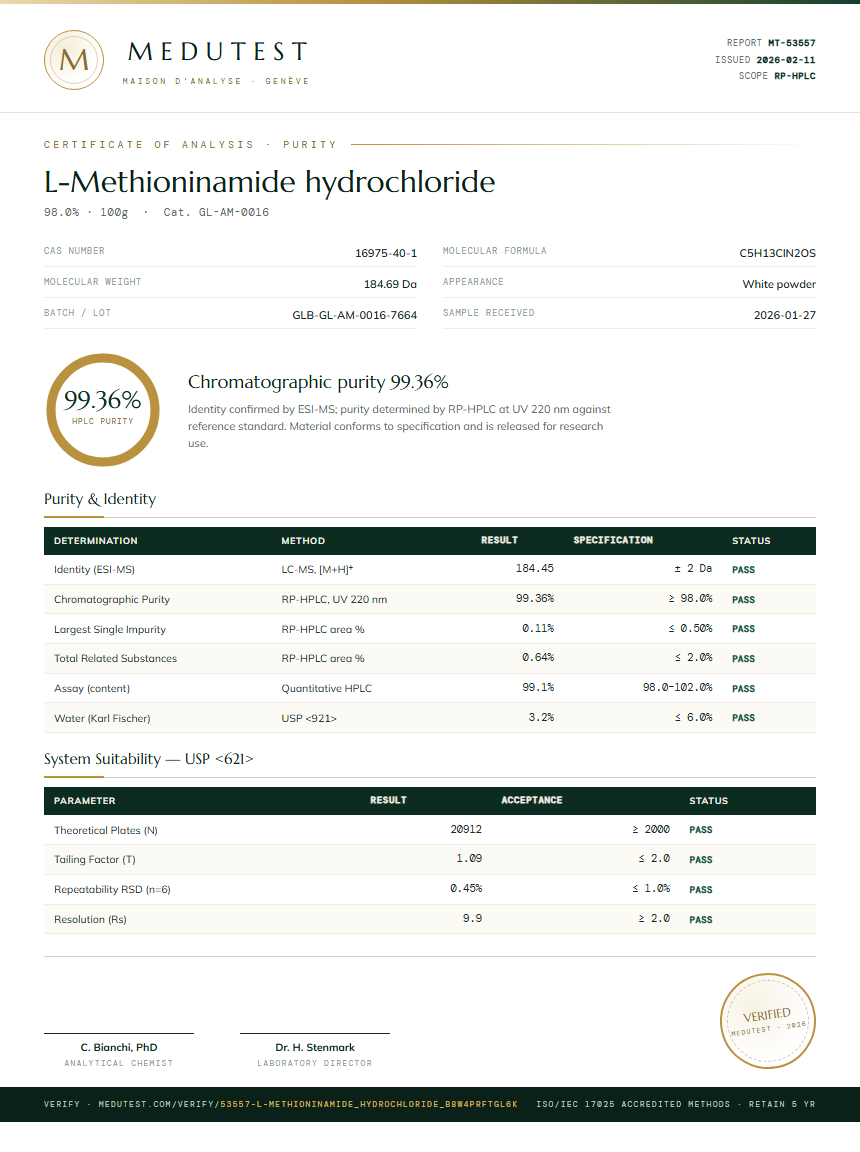This screenshot has height=1152, width=860.
Task: Select scope value RP-HPLC
Action: tap(795, 76)
